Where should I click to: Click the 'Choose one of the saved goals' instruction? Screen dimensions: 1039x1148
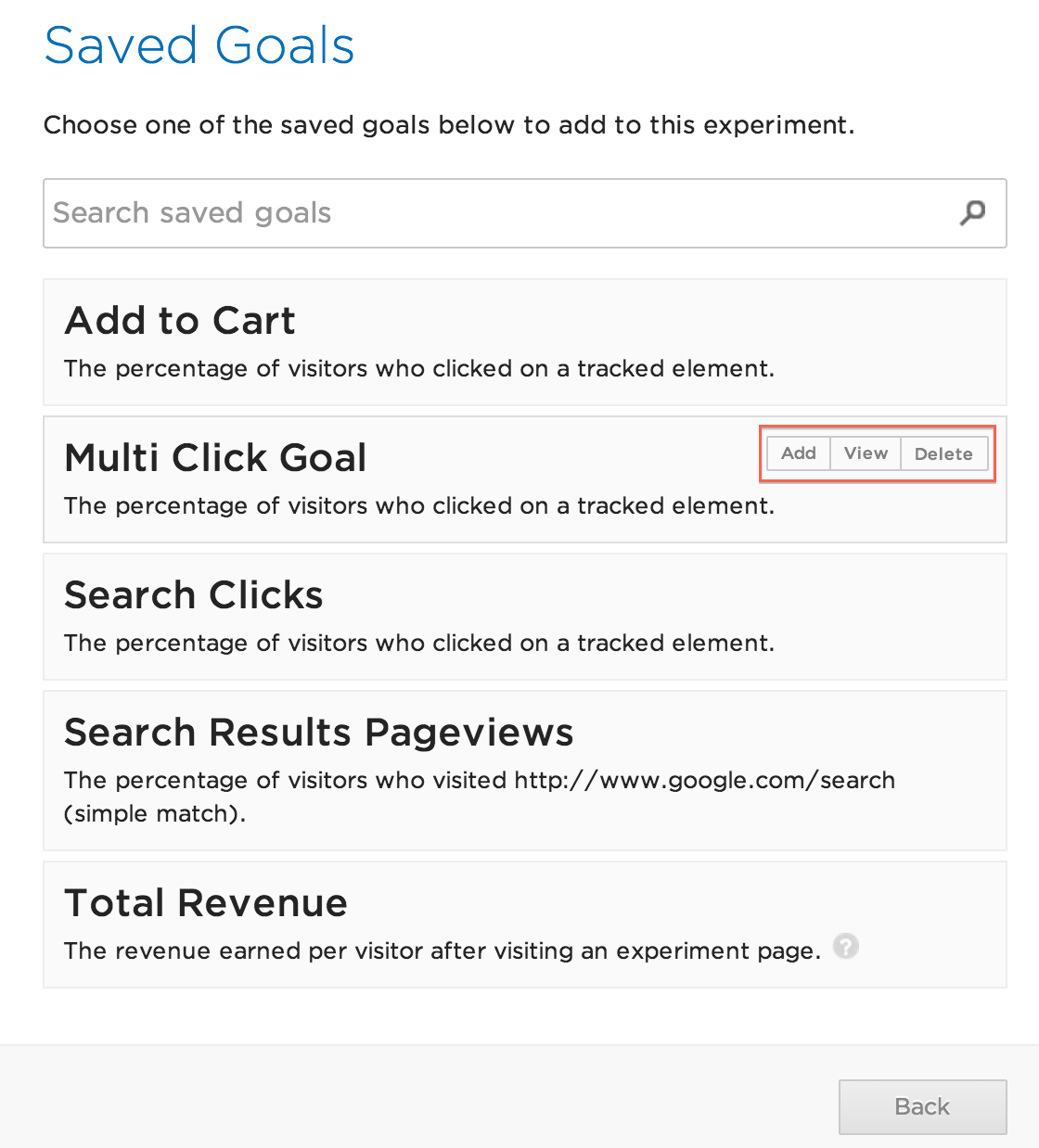449,125
